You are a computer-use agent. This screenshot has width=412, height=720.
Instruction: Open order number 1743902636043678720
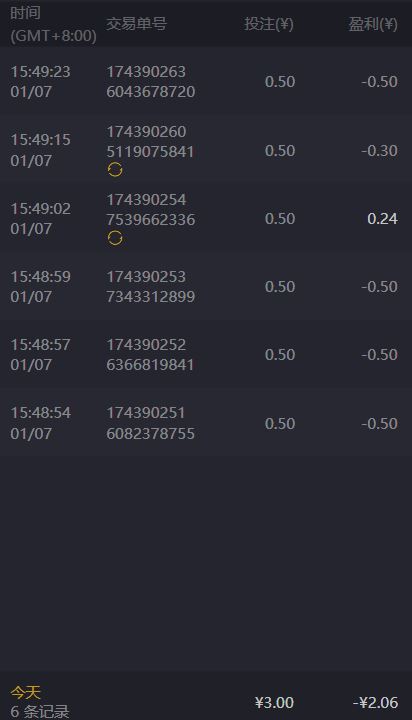coord(151,82)
